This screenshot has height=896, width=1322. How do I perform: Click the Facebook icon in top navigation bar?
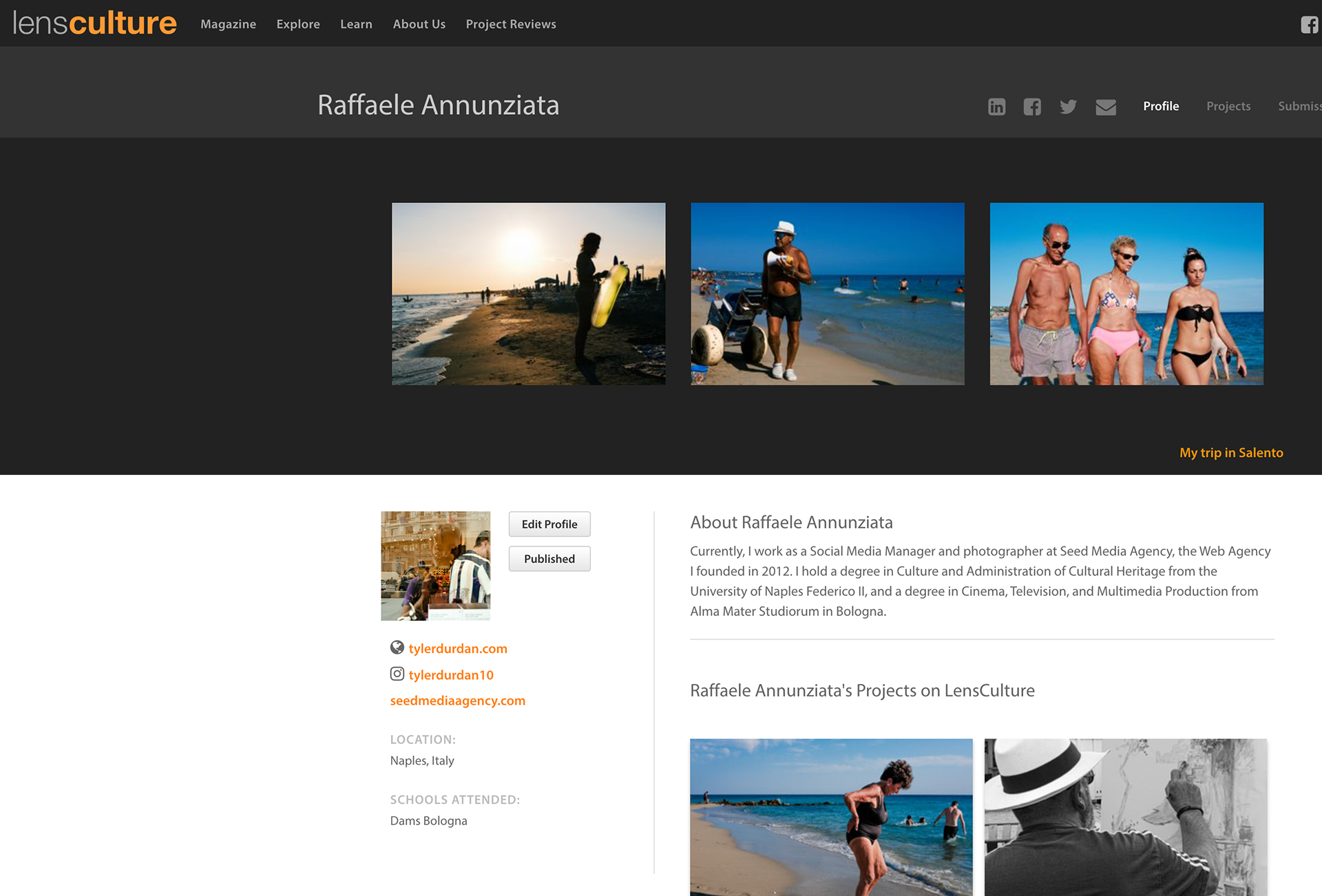1310,25
